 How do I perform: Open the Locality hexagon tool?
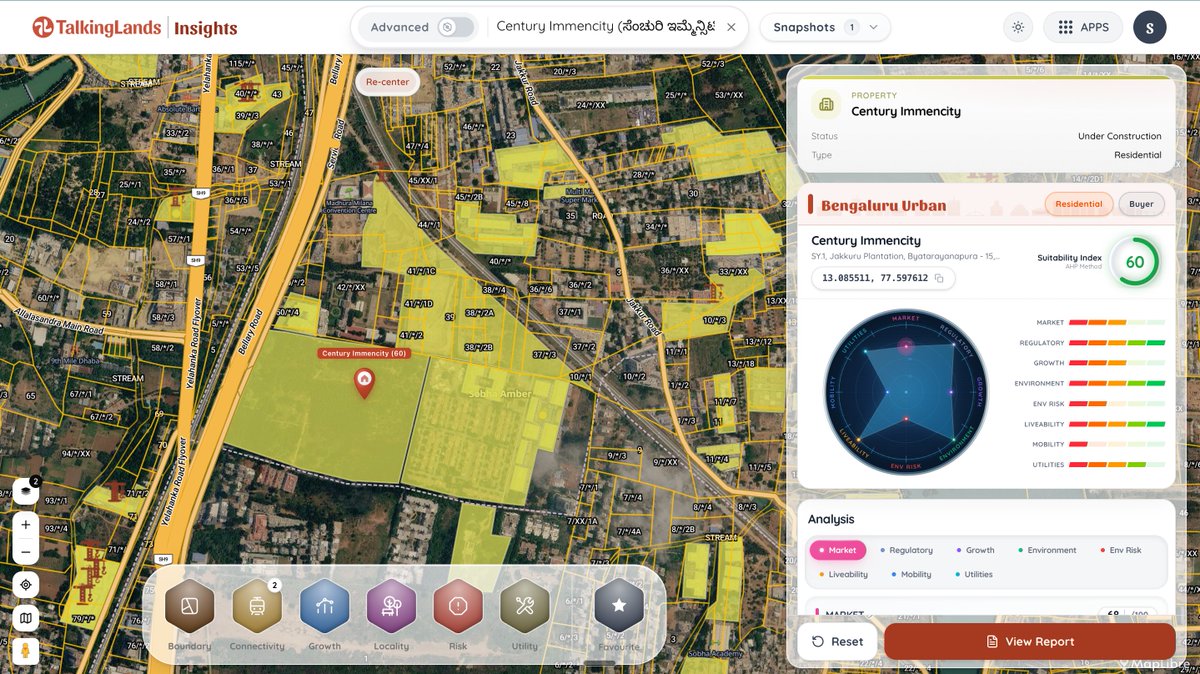391,607
